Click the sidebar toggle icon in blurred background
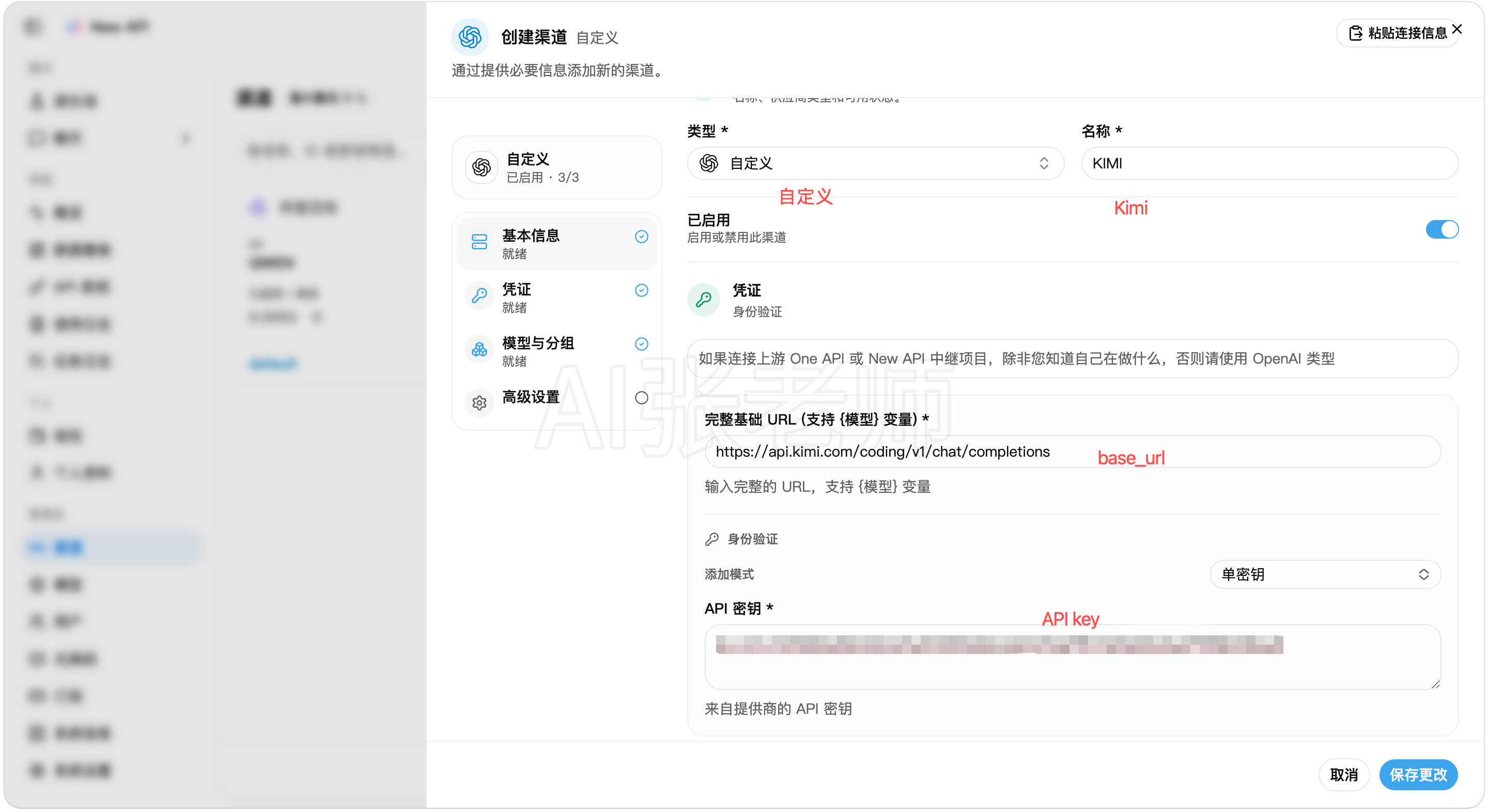This screenshot has height=812, width=1488. pyautogui.click(x=33, y=26)
